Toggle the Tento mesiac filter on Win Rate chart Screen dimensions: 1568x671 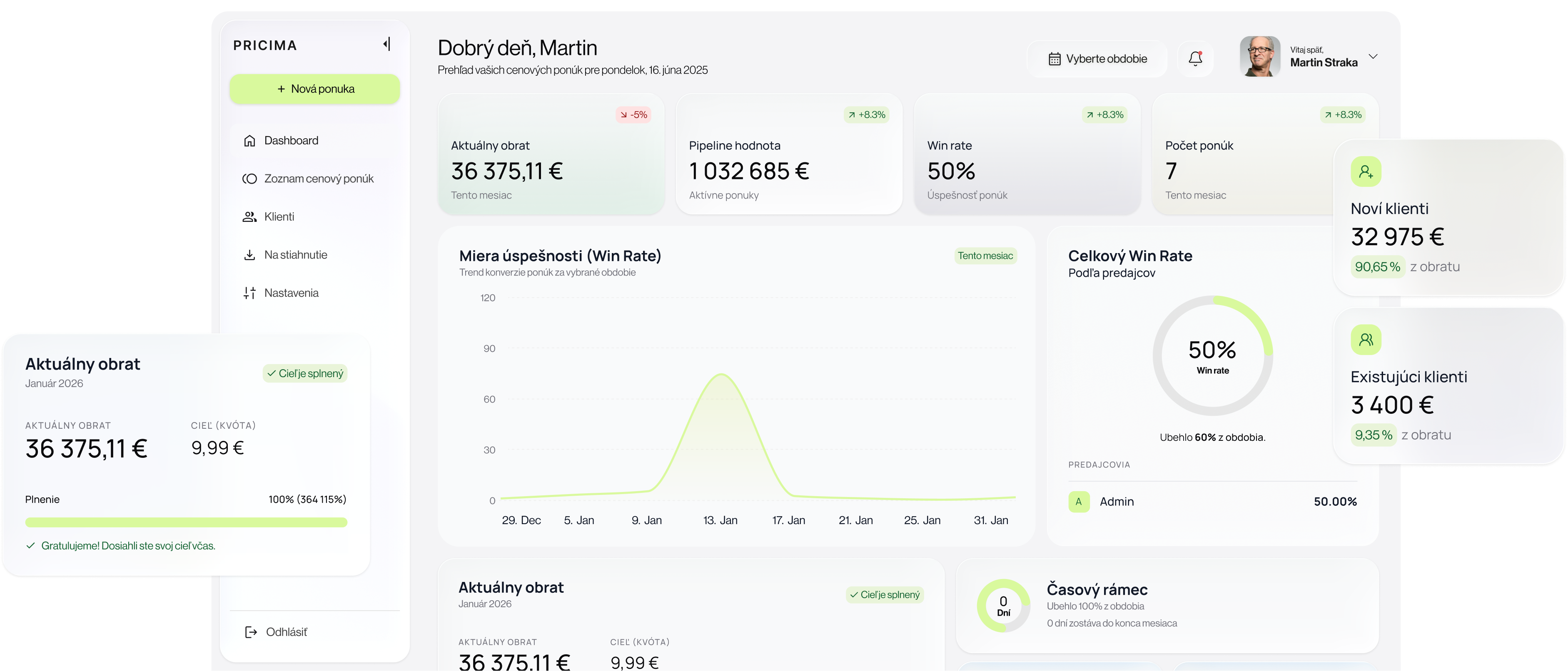click(x=985, y=256)
